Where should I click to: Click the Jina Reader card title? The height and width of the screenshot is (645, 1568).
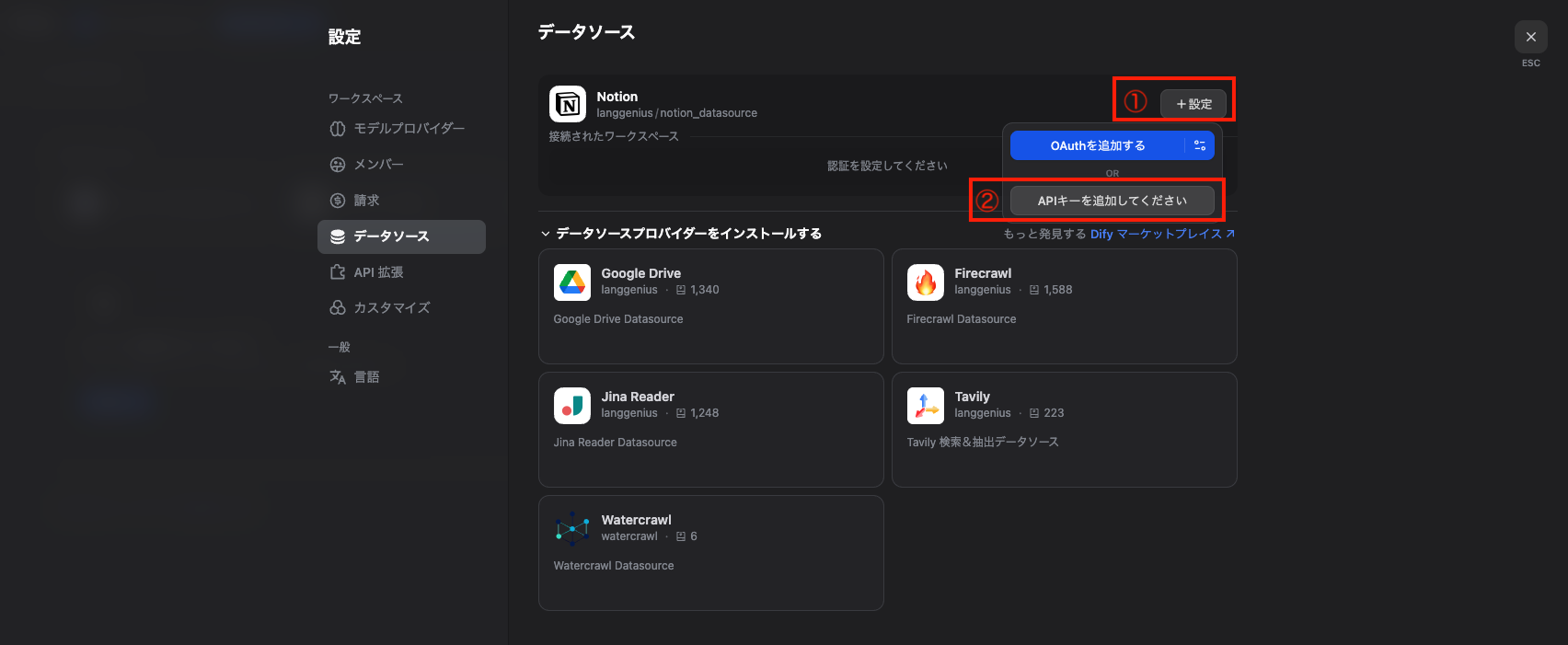coord(638,397)
